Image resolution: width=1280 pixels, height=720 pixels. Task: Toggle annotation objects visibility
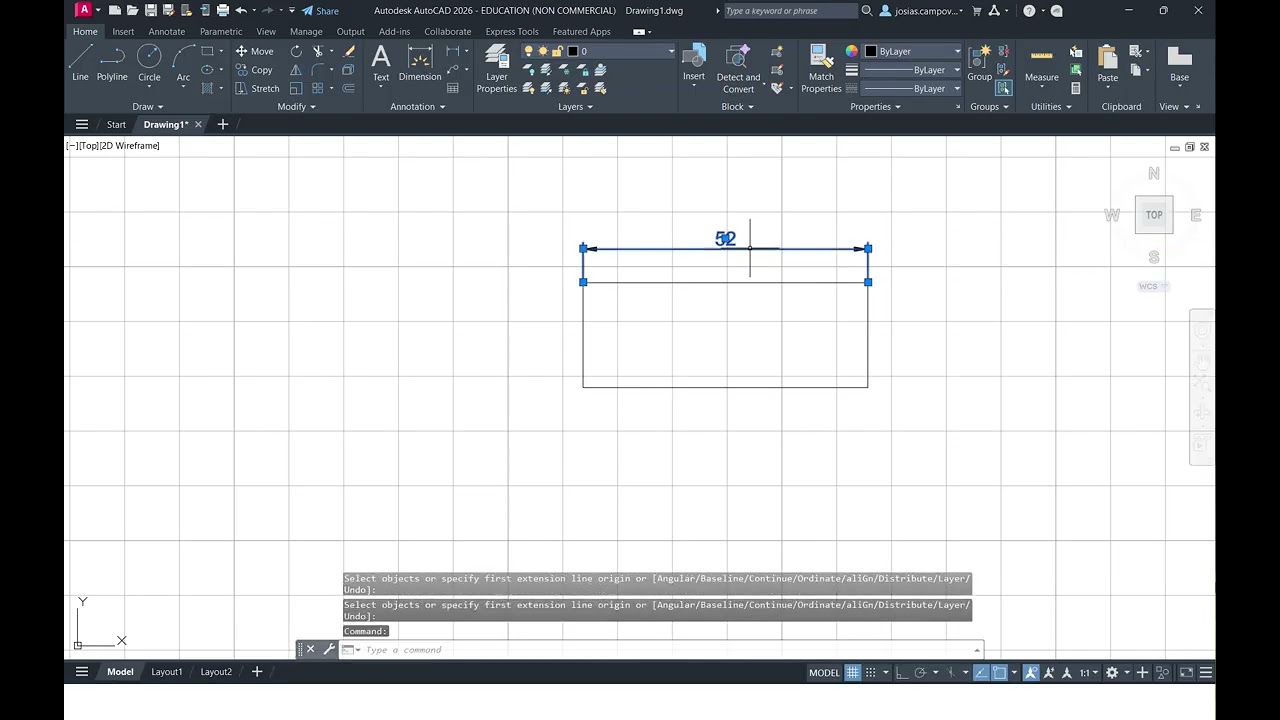pyautogui.click(x=1031, y=673)
